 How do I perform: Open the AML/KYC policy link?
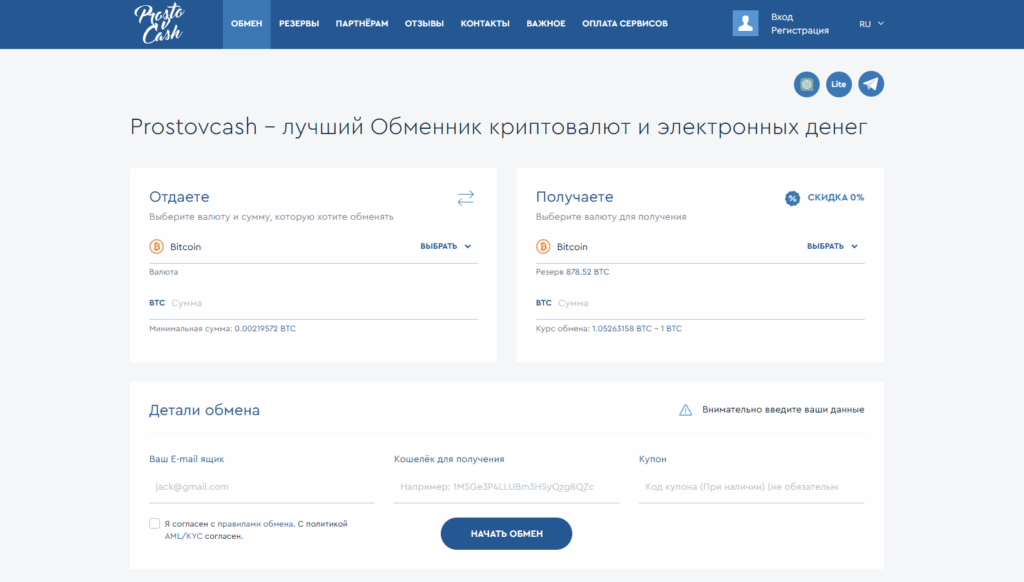coord(184,536)
